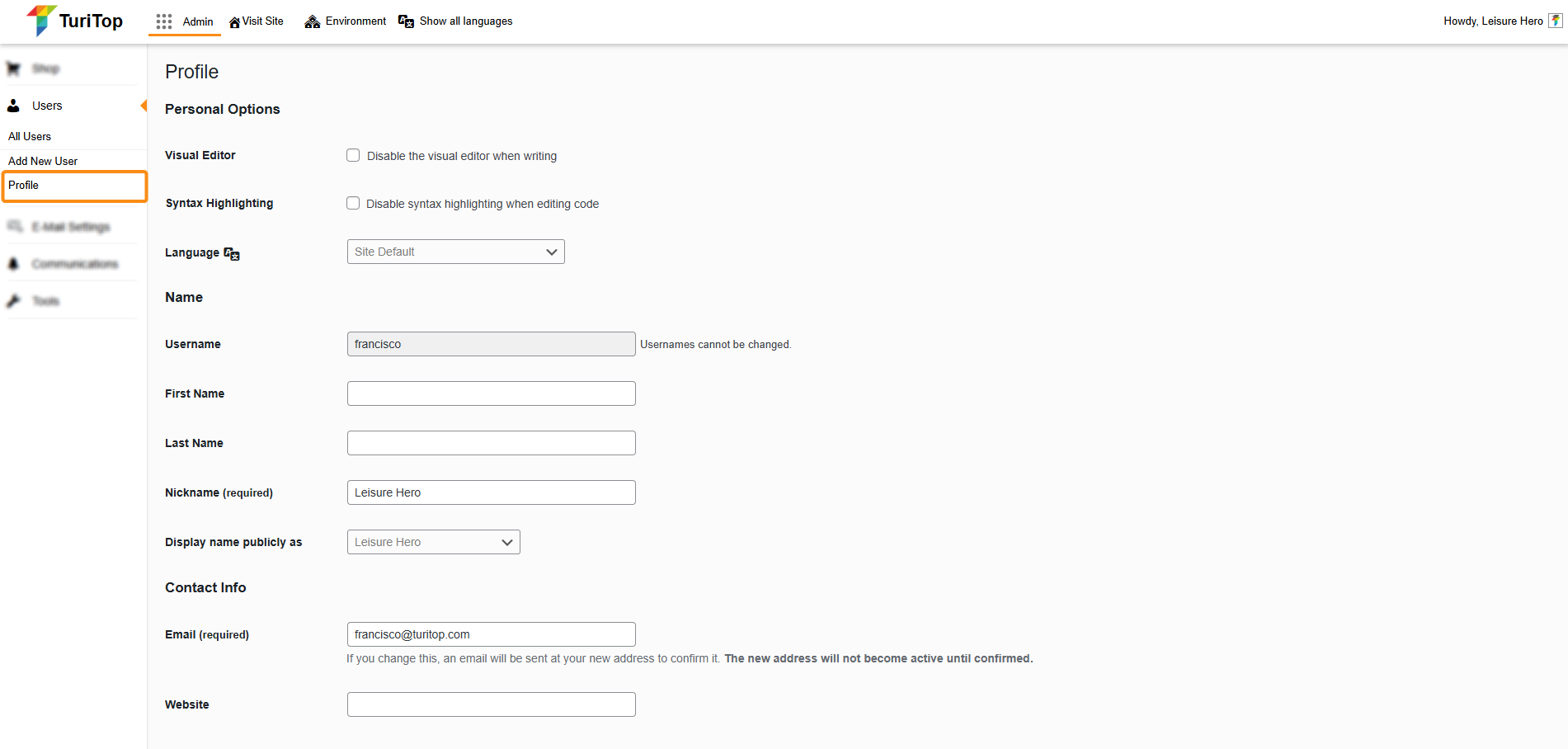Disable the visual editor when writing

353,155
